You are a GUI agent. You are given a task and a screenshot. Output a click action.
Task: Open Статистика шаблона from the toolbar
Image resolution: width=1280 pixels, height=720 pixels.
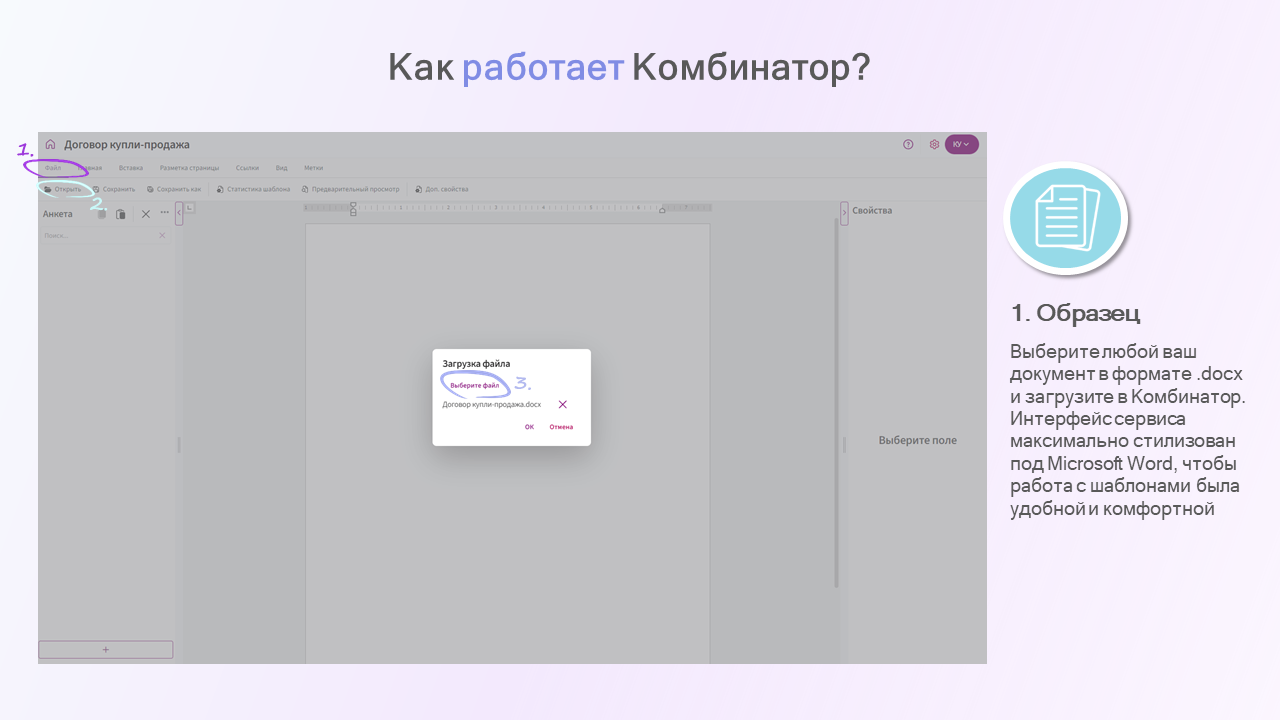tap(219, 188)
